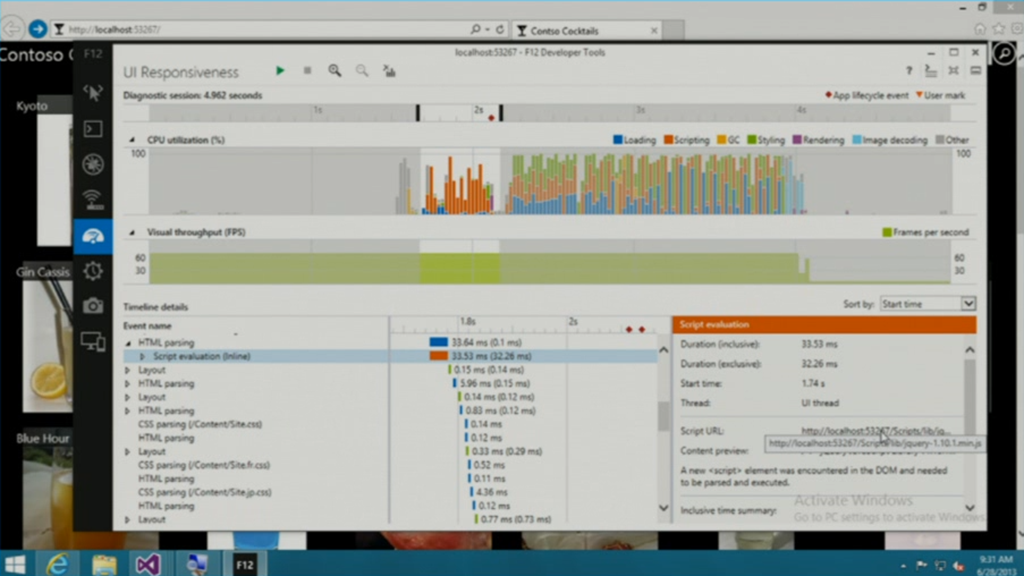Click the blue Loading legend swatch
The width and height of the screenshot is (1024, 576).
pyautogui.click(x=617, y=140)
